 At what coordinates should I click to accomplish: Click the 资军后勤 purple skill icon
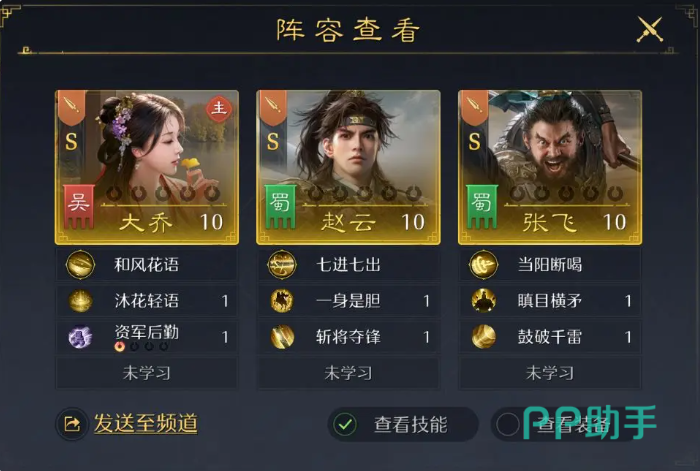click(80, 337)
